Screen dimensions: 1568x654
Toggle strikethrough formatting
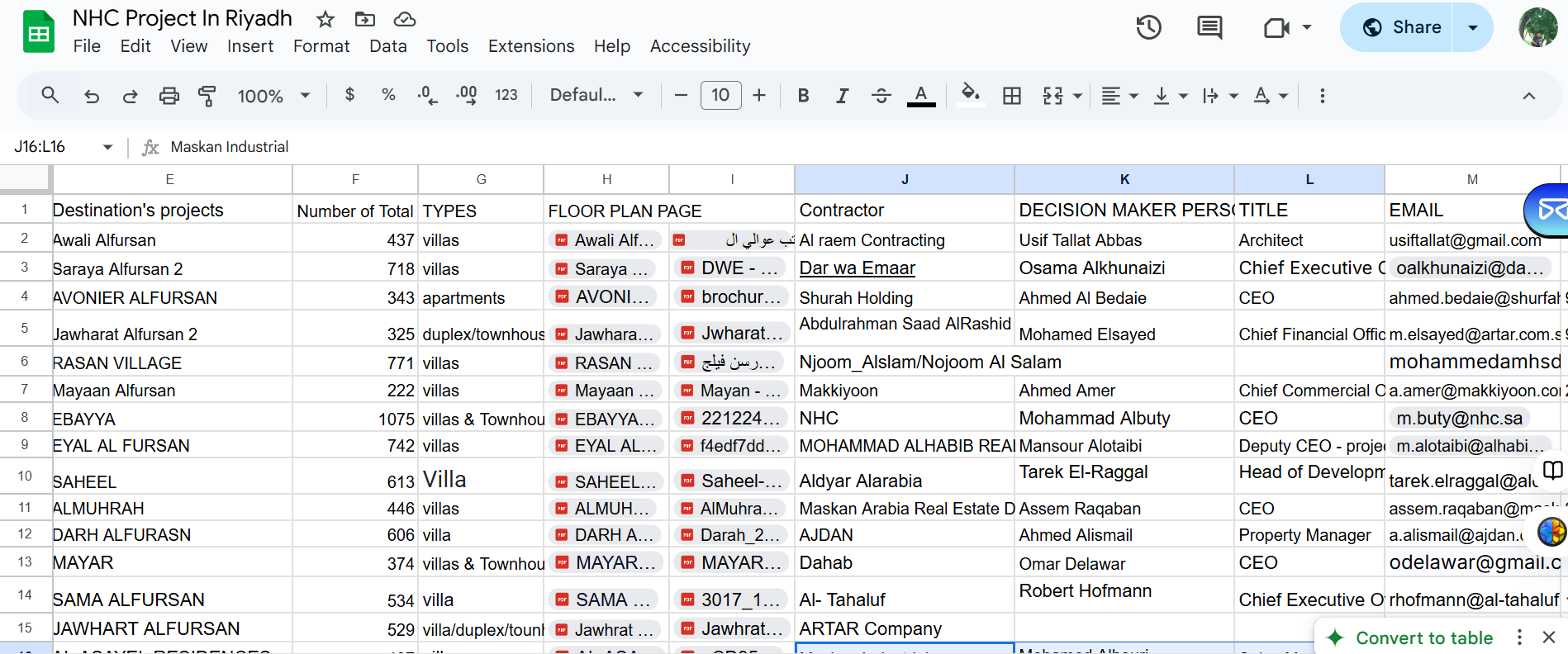pos(881,96)
